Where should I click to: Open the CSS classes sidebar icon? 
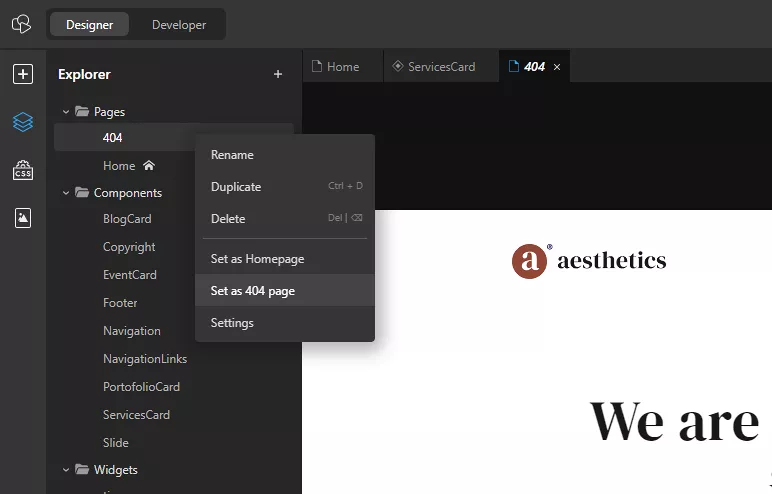pos(22,170)
